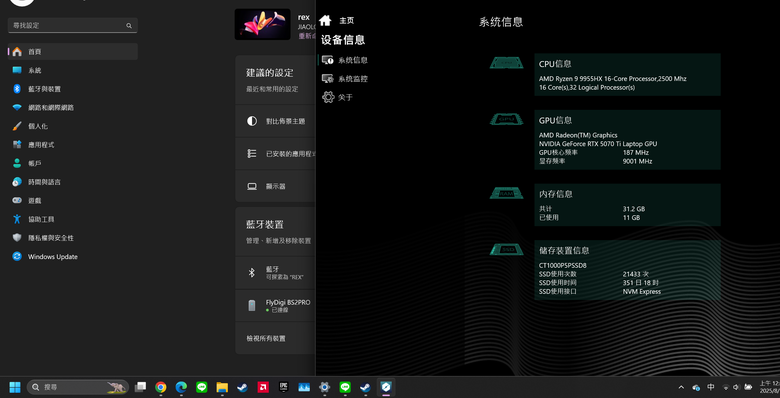This screenshot has width=780, height=398.
Task: Open Task View from the taskbar
Action: tap(141, 387)
